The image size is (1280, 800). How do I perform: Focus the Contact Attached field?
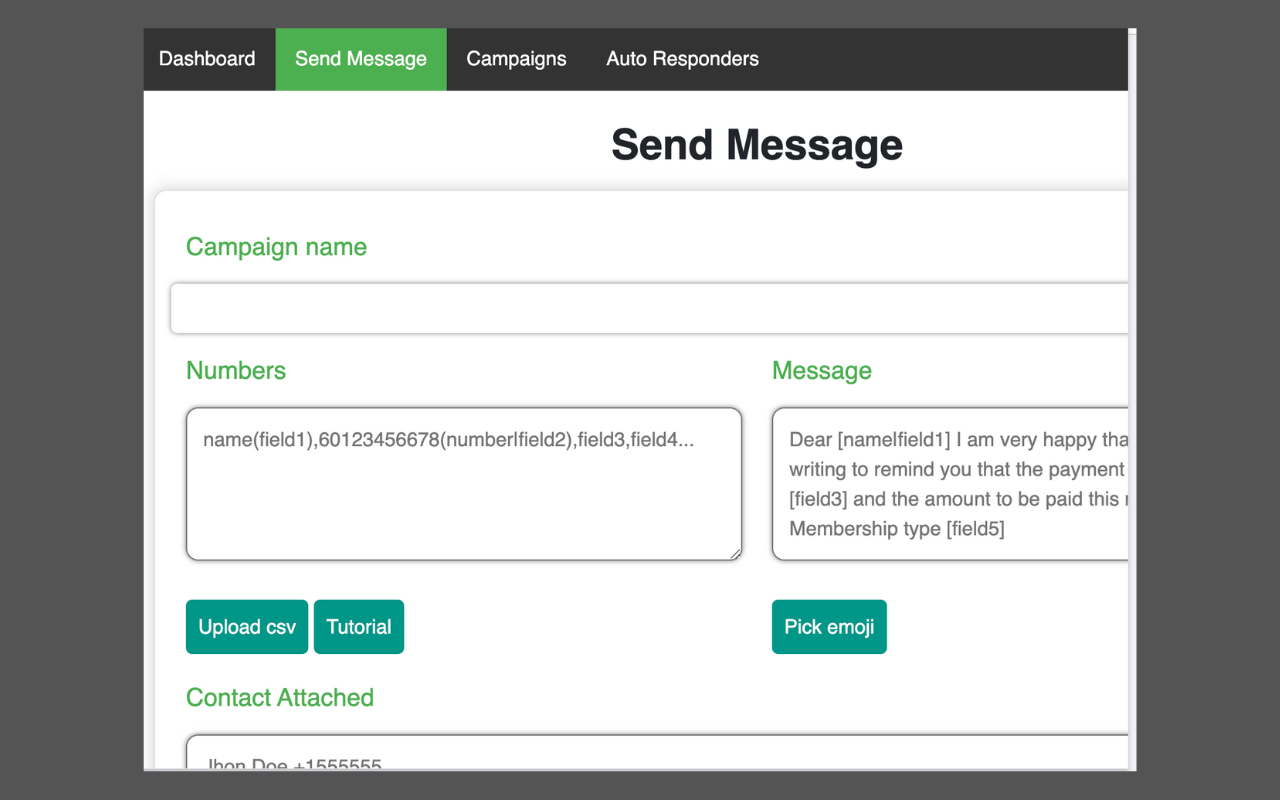click(x=657, y=753)
